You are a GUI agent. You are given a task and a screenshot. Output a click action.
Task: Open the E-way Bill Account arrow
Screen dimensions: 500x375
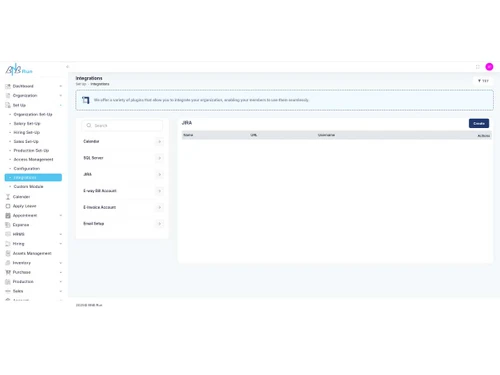pos(159,191)
